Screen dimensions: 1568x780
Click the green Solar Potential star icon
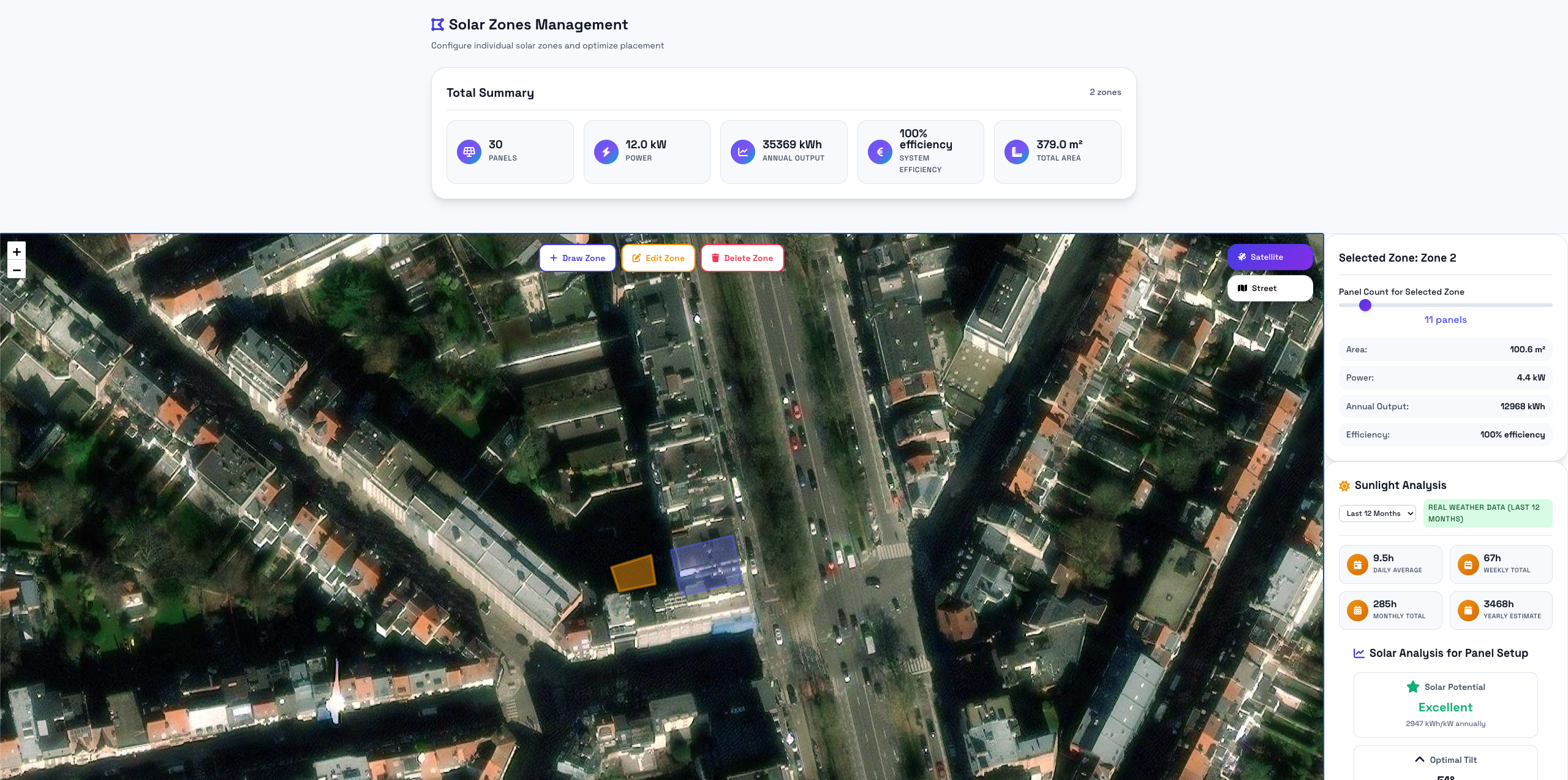click(x=1413, y=687)
